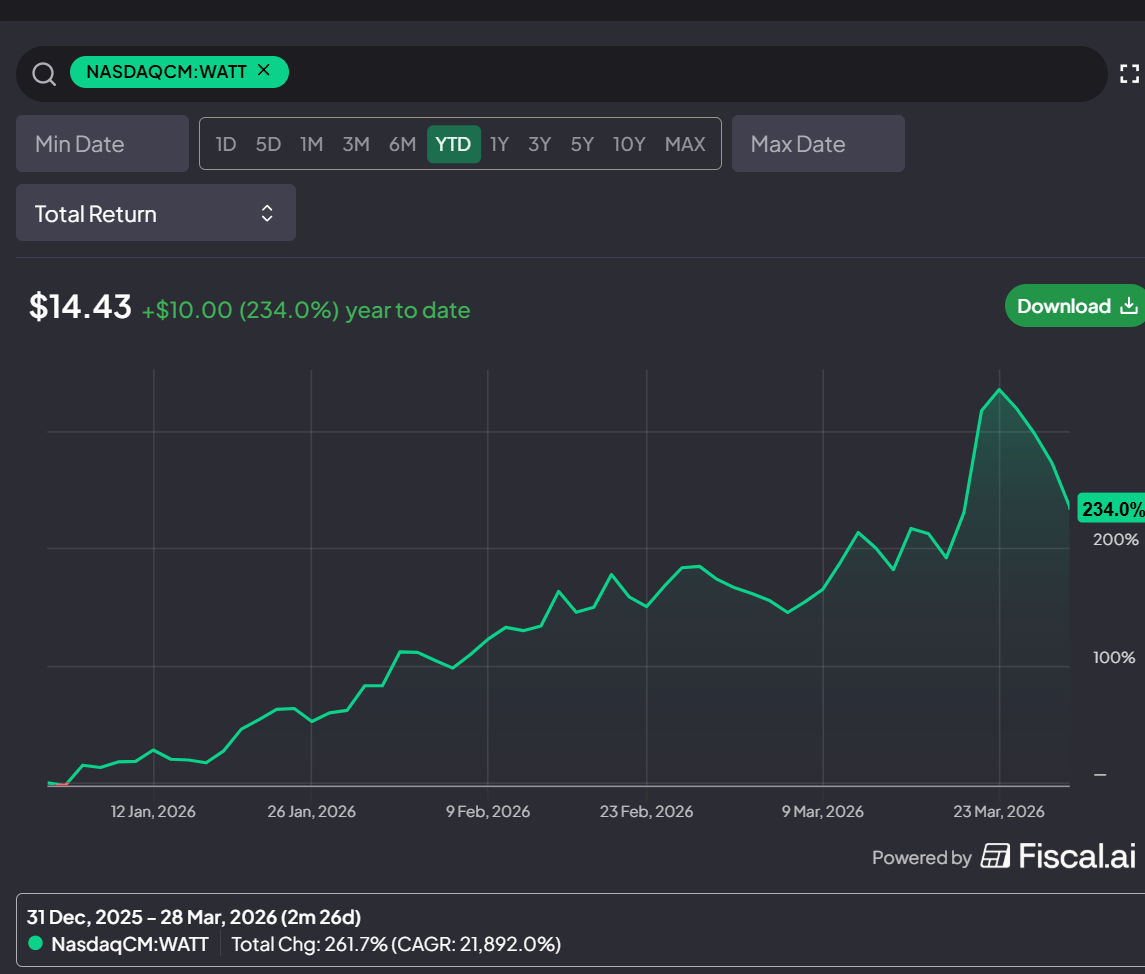Click the 12 Jan, 2026 axis label
Image resolution: width=1145 pixels, height=974 pixels.
coord(153,811)
